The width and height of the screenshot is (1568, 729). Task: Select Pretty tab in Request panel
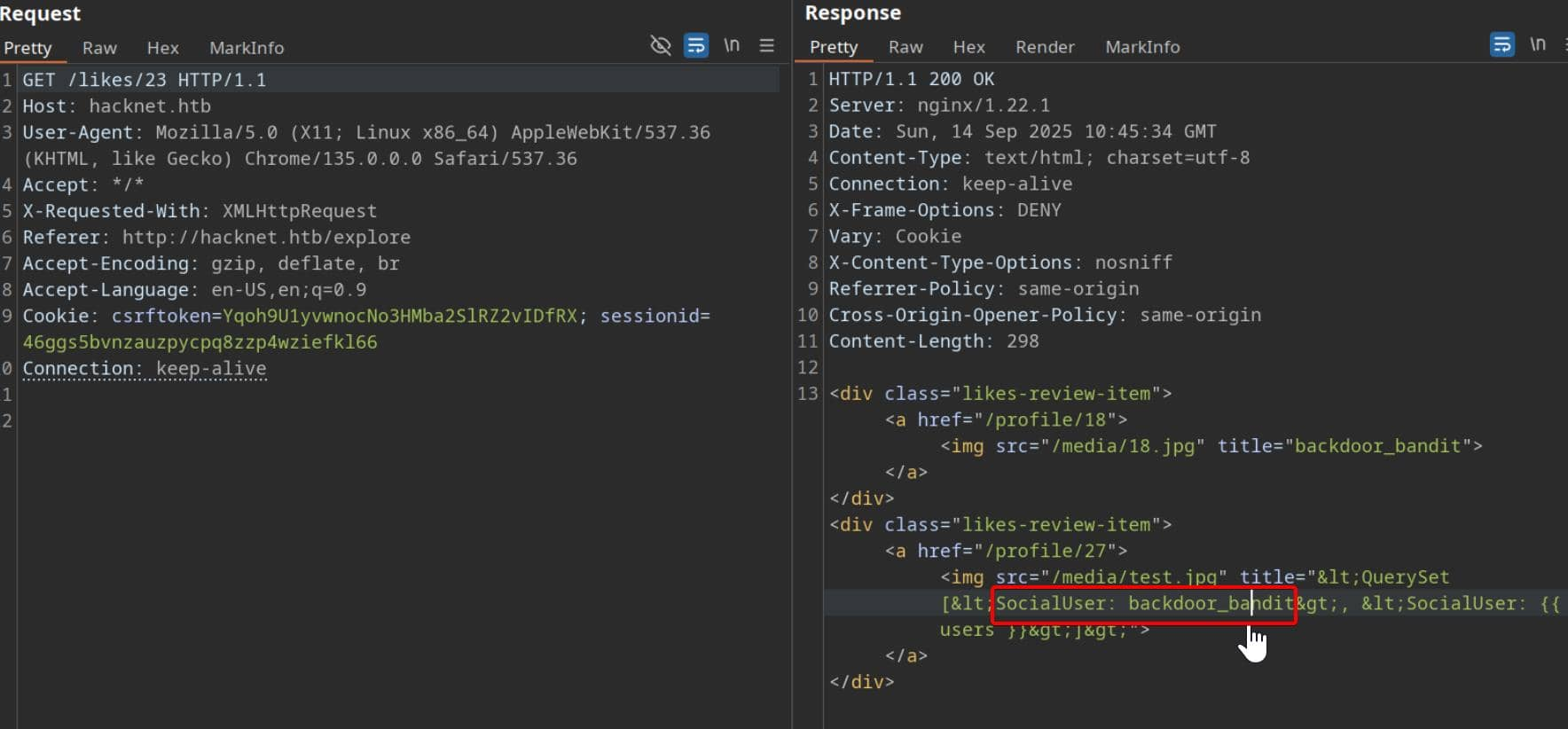(27, 48)
